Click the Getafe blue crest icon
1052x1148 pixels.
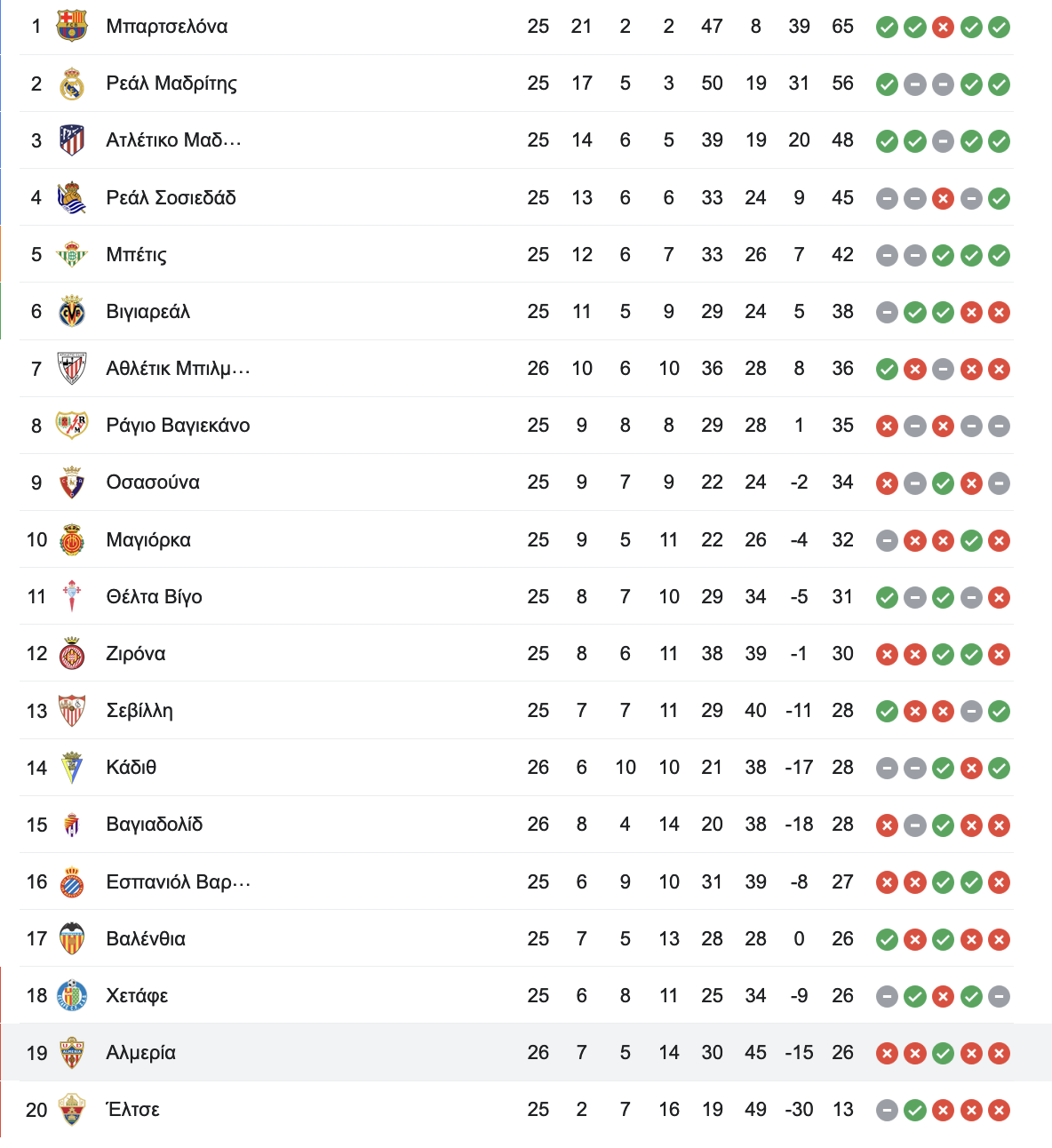pos(72,995)
